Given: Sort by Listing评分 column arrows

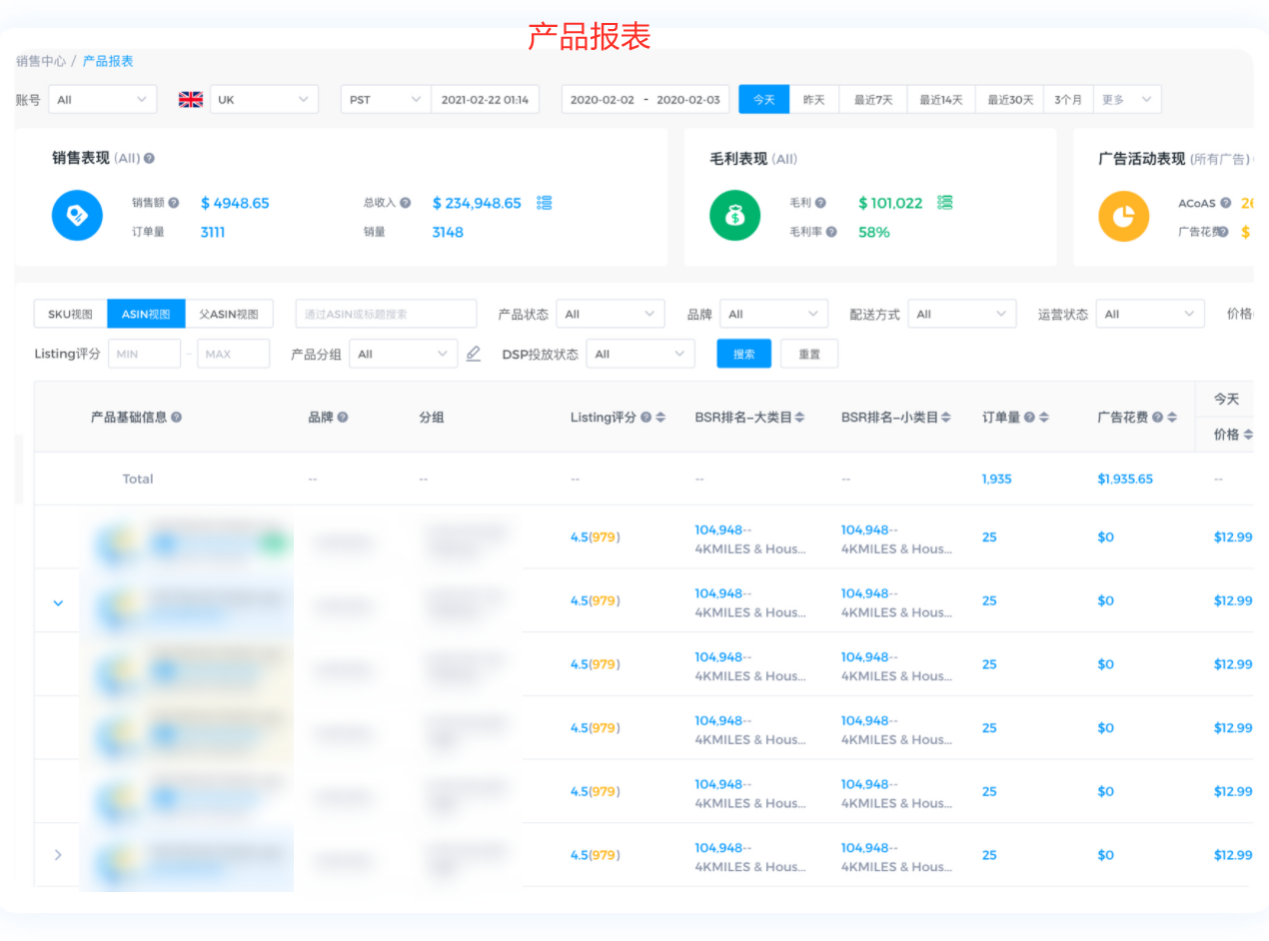Looking at the screenshot, I should [x=660, y=417].
